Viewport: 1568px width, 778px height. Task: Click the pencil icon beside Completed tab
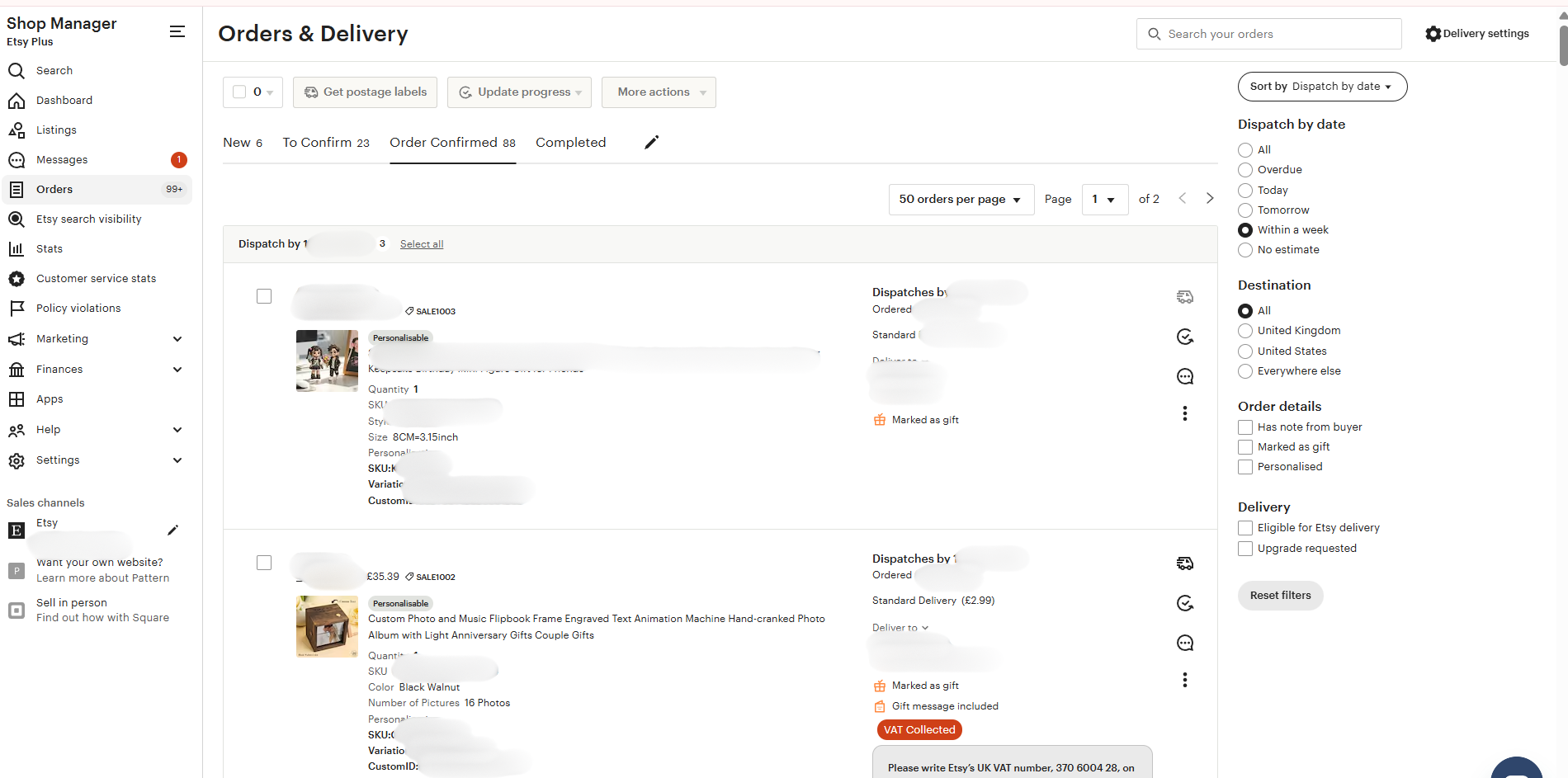[x=651, y=143]
